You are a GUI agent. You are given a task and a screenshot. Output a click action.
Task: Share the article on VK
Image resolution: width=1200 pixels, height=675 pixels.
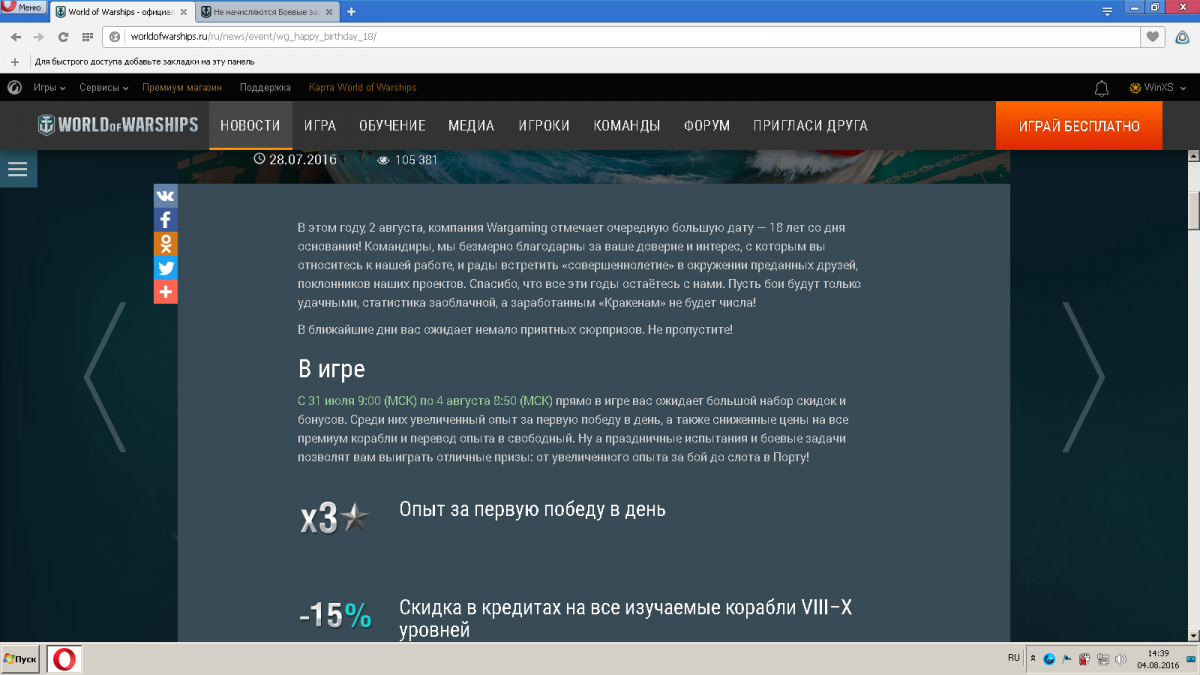point(166,196)
